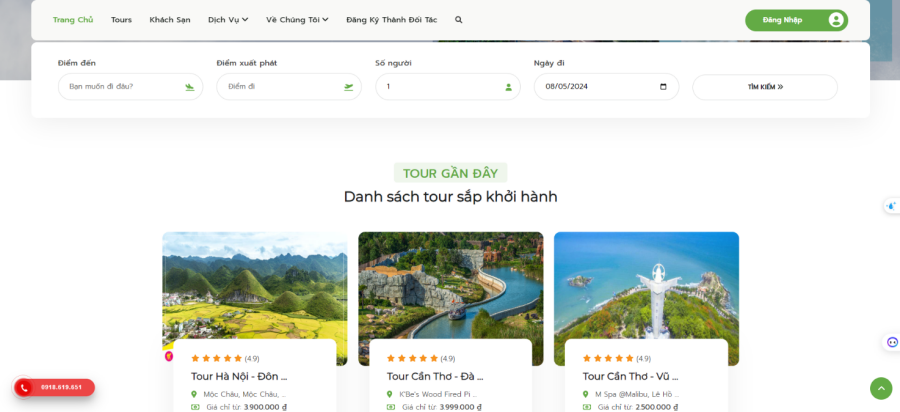Viewport: 900px width, 412px height.
Task: Expand the Về Chúng Tôi dropdown menu
Action: point(297,20)
